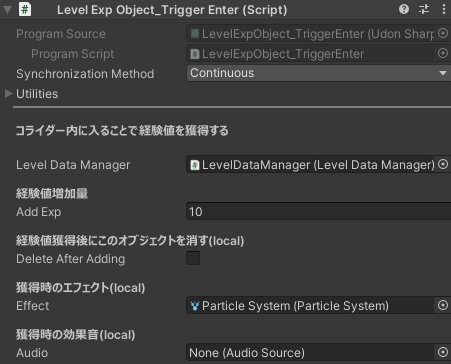Expand the Utilities foldout
Image resolution: width=451 pixels, height=364 pixels.
pos(8,94)
